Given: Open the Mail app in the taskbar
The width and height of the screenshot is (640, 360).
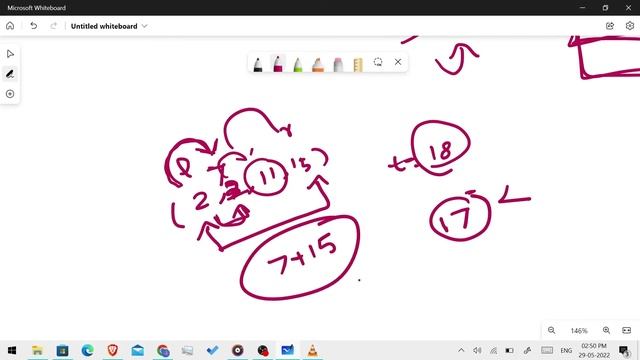Looking at the screenshot, I should 138,350.
